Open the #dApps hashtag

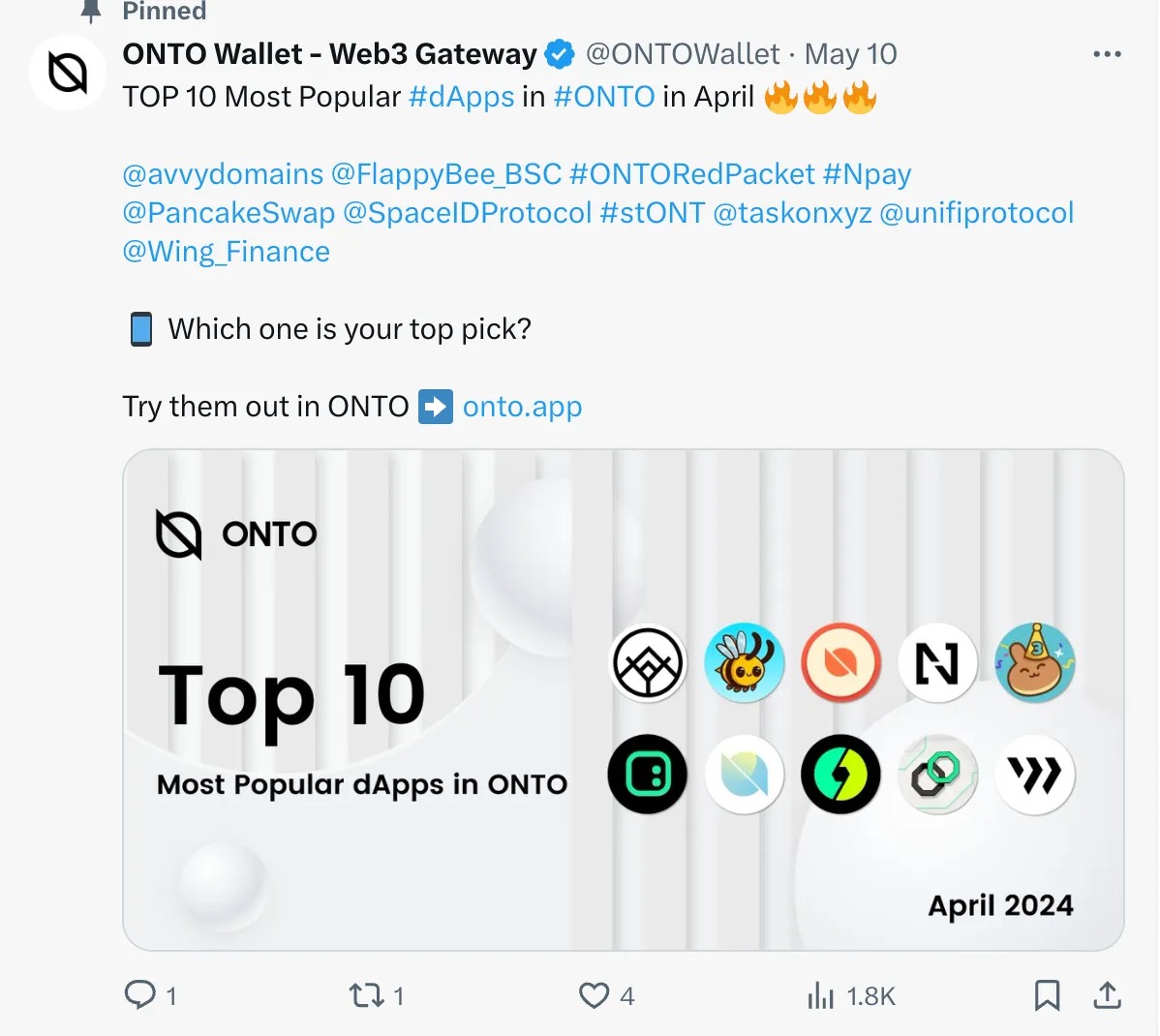click(461, 97)
